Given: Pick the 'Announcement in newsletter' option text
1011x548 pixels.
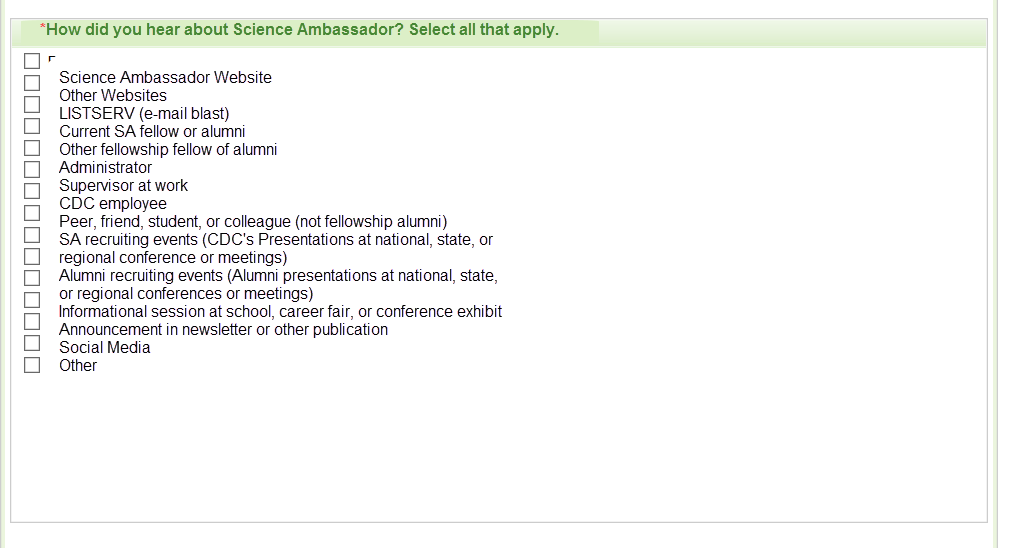Looking at the screenshot, I should tap(223, 330).
